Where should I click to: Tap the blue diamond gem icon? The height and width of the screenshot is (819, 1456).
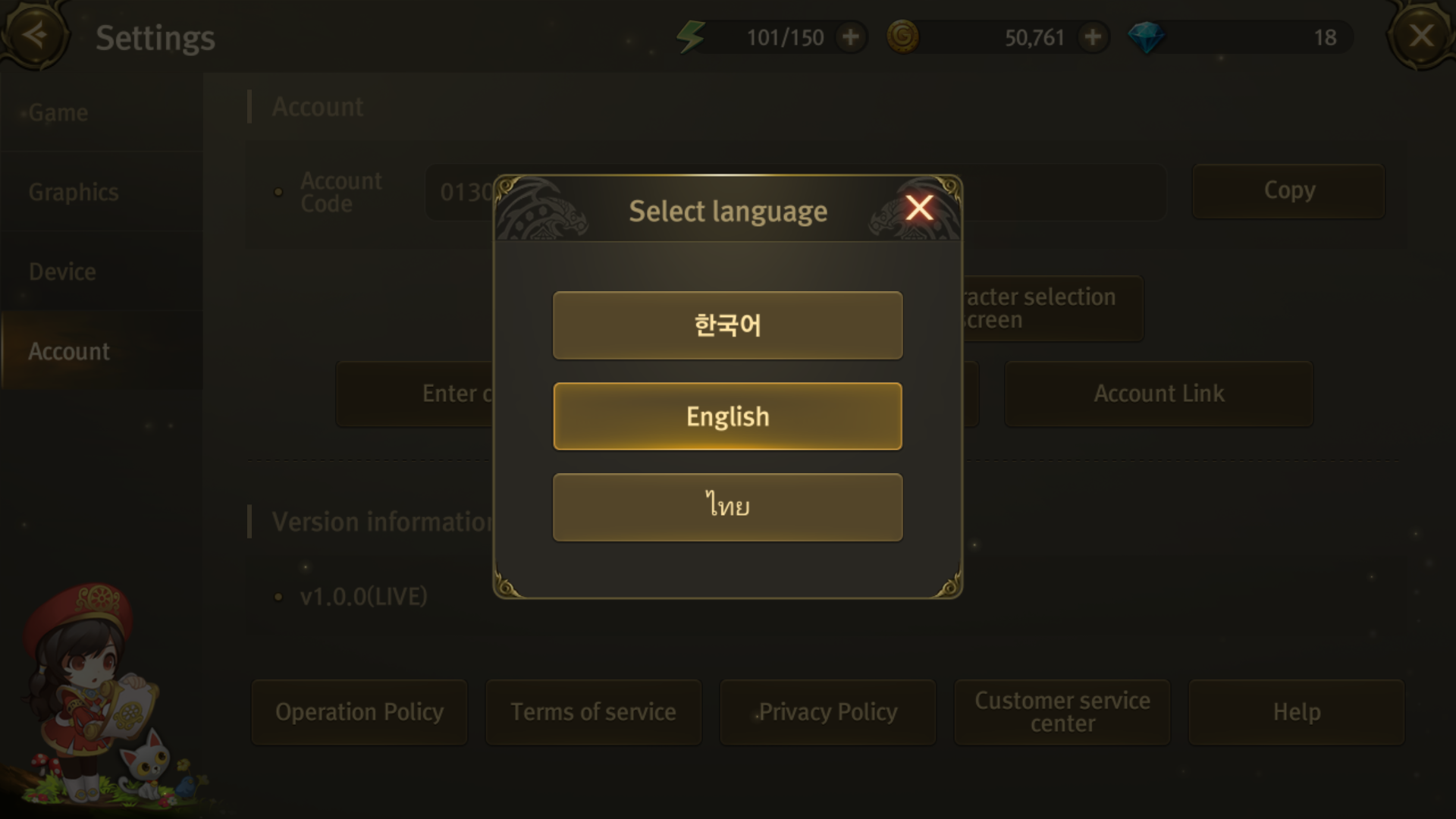[1146, 37]
